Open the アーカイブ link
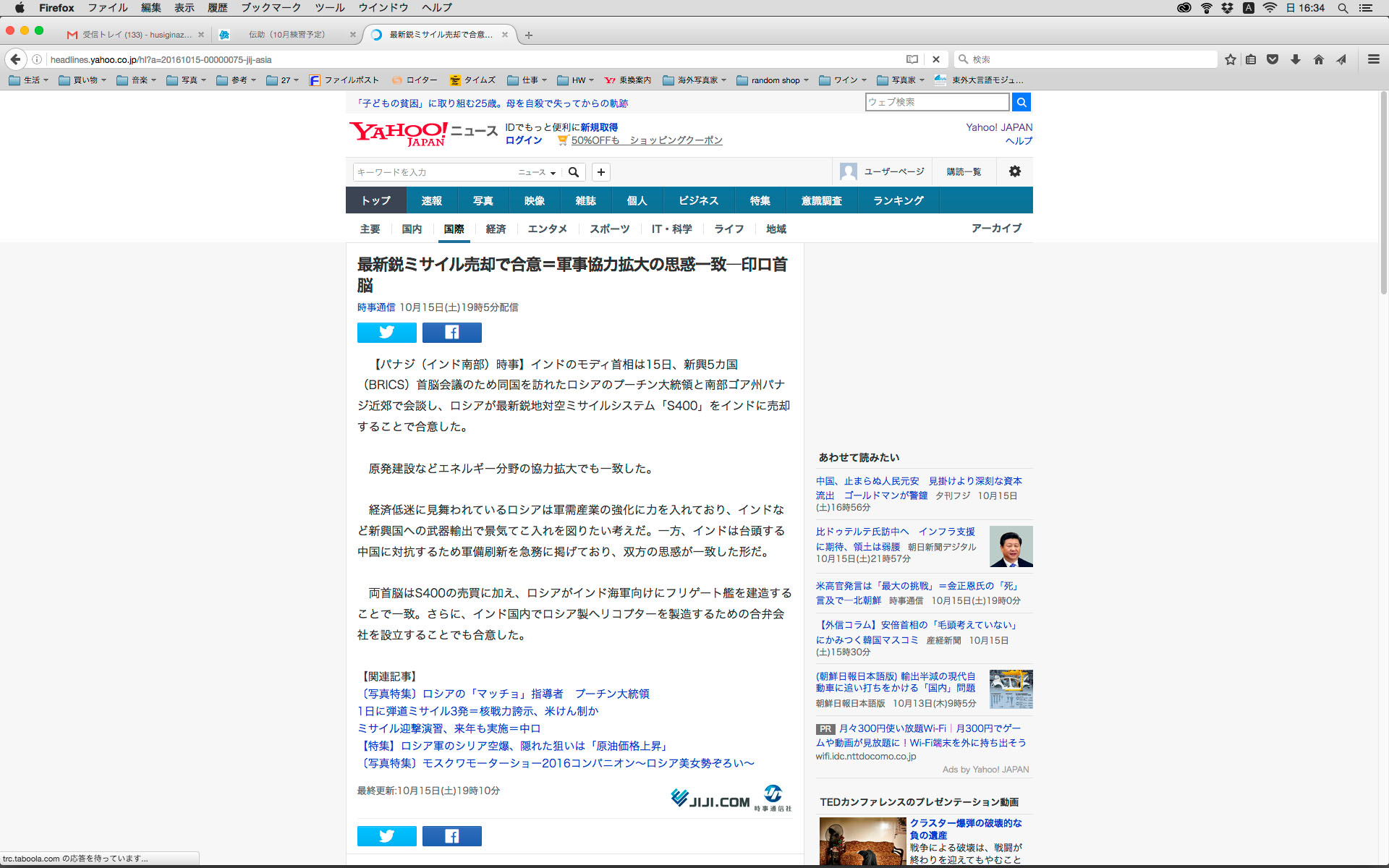 tap(996, 228)
